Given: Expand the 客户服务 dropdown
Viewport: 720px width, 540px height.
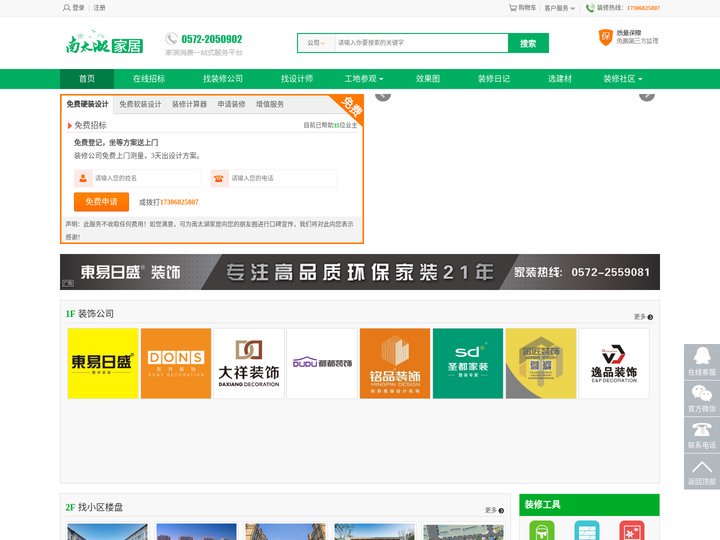Looking at the screenshot, I should coord(559,8).
